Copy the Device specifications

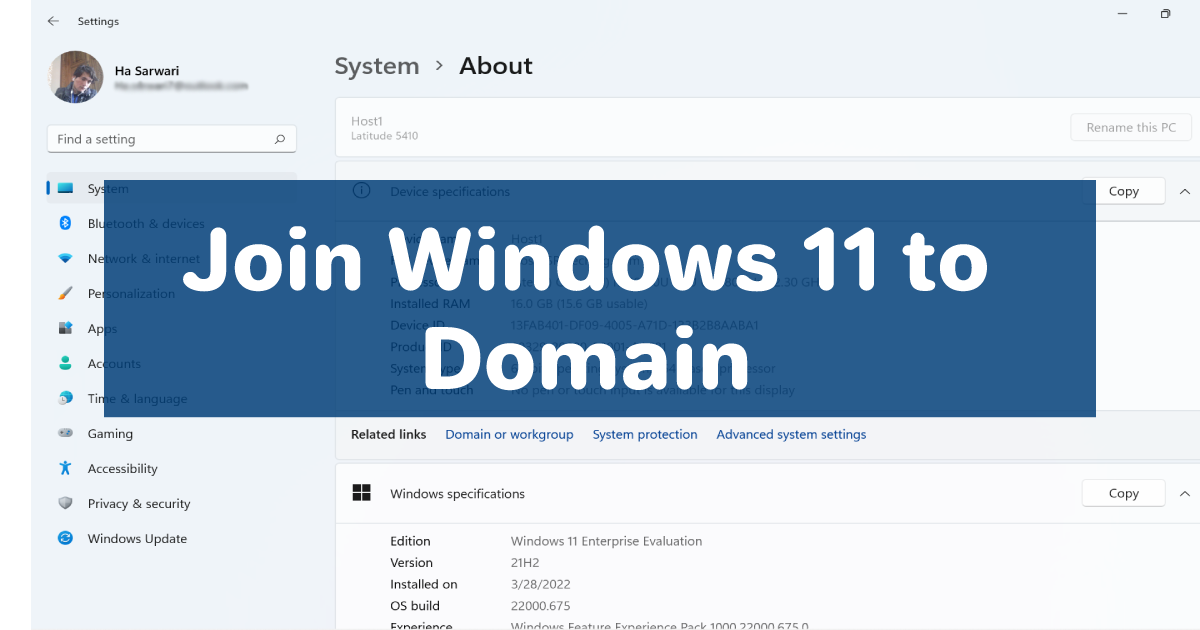[1123, 191]
